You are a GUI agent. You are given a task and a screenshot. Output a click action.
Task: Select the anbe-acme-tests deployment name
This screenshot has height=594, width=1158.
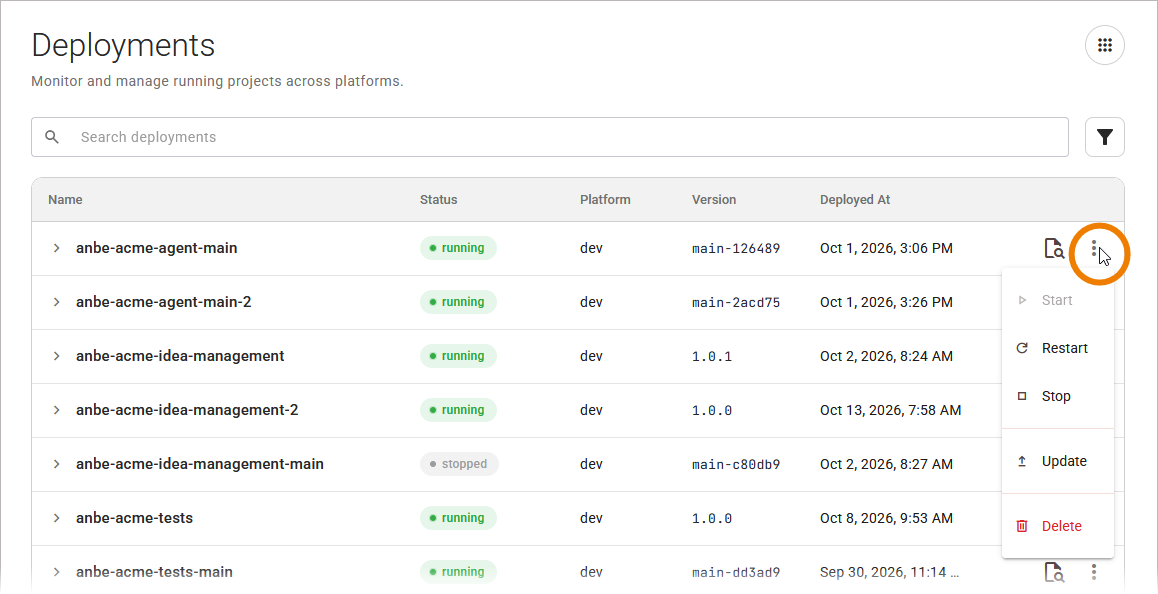click(134, 518)
